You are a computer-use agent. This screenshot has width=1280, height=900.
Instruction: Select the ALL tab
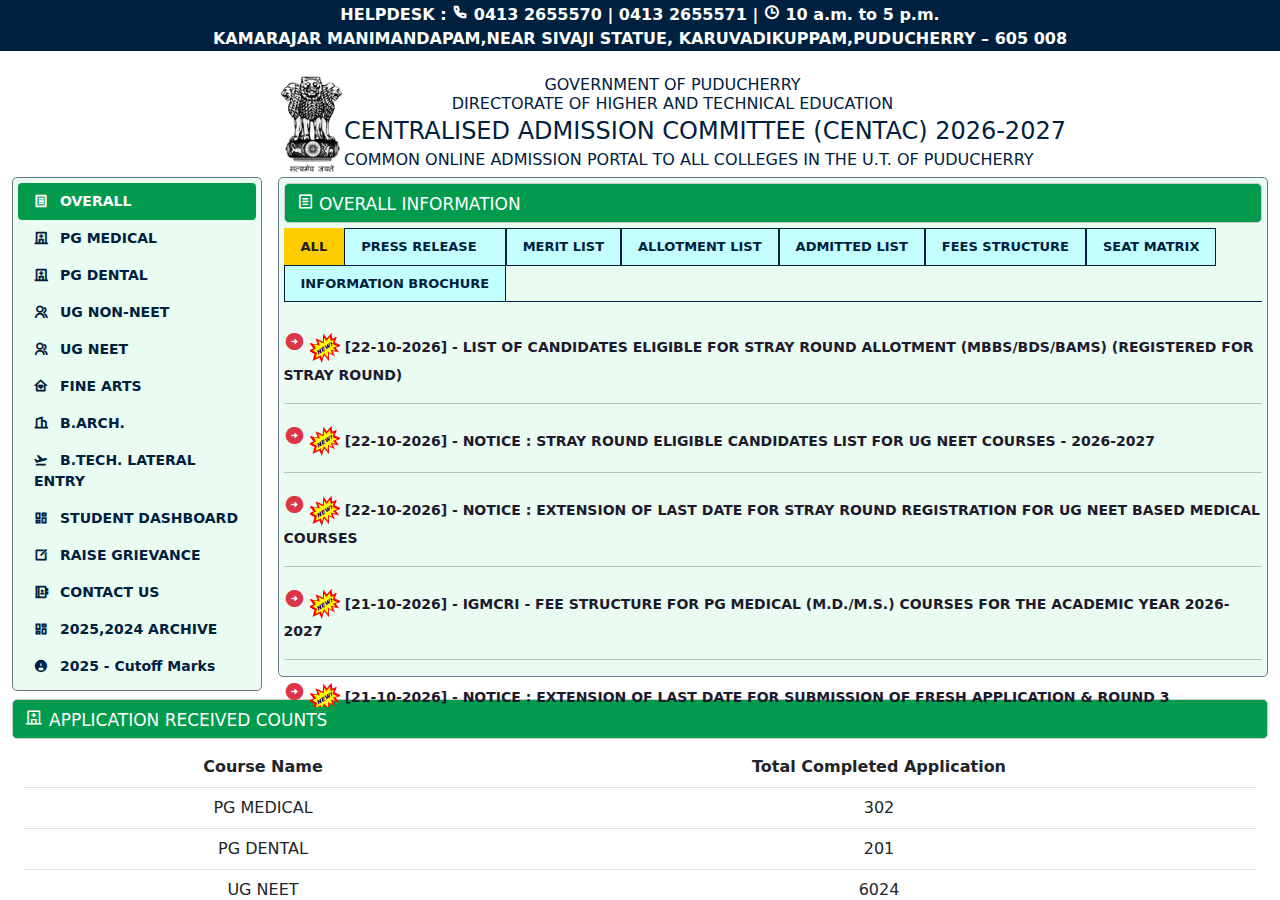click(314, 247)
